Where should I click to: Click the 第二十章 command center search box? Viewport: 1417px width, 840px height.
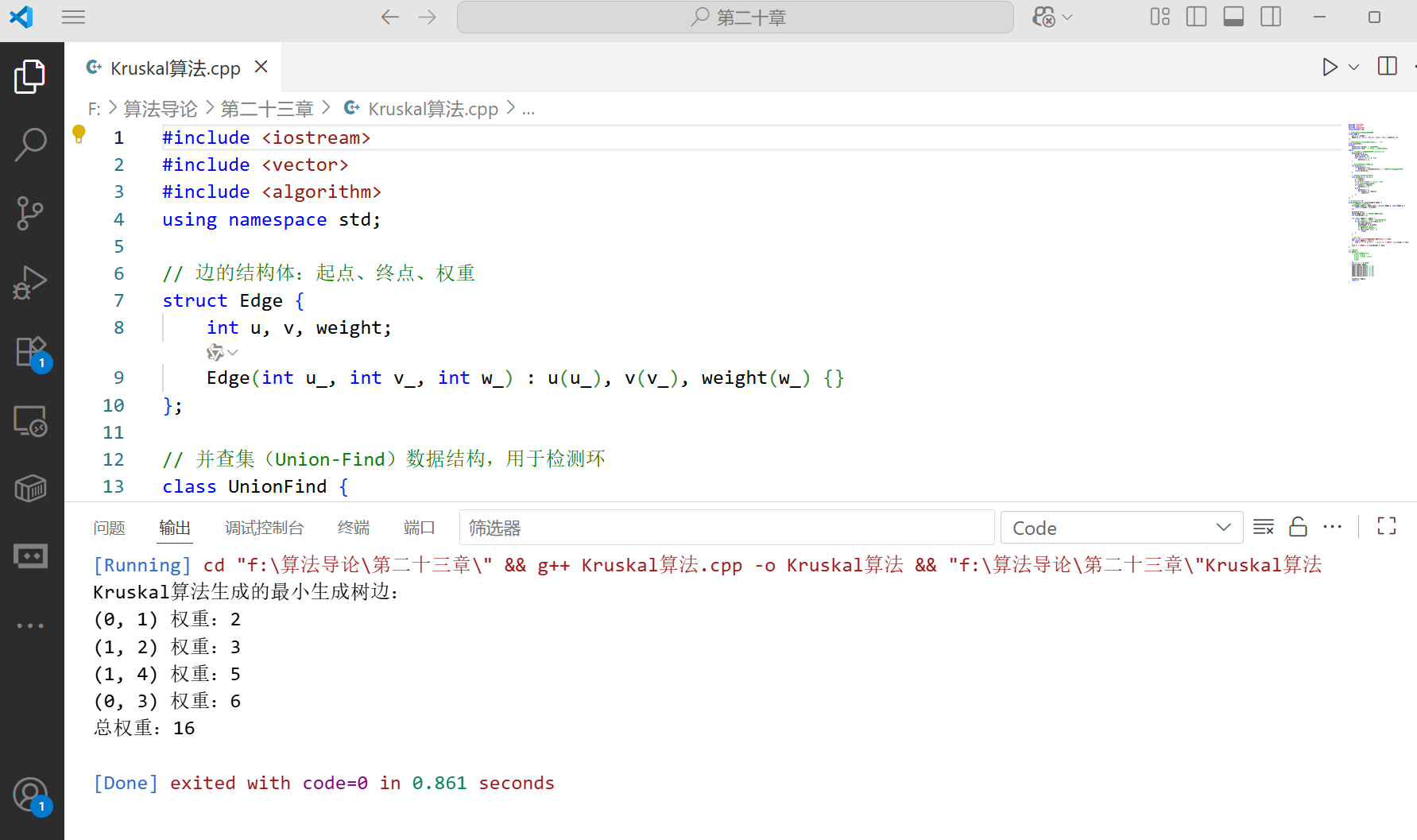[x=735, y=17]
